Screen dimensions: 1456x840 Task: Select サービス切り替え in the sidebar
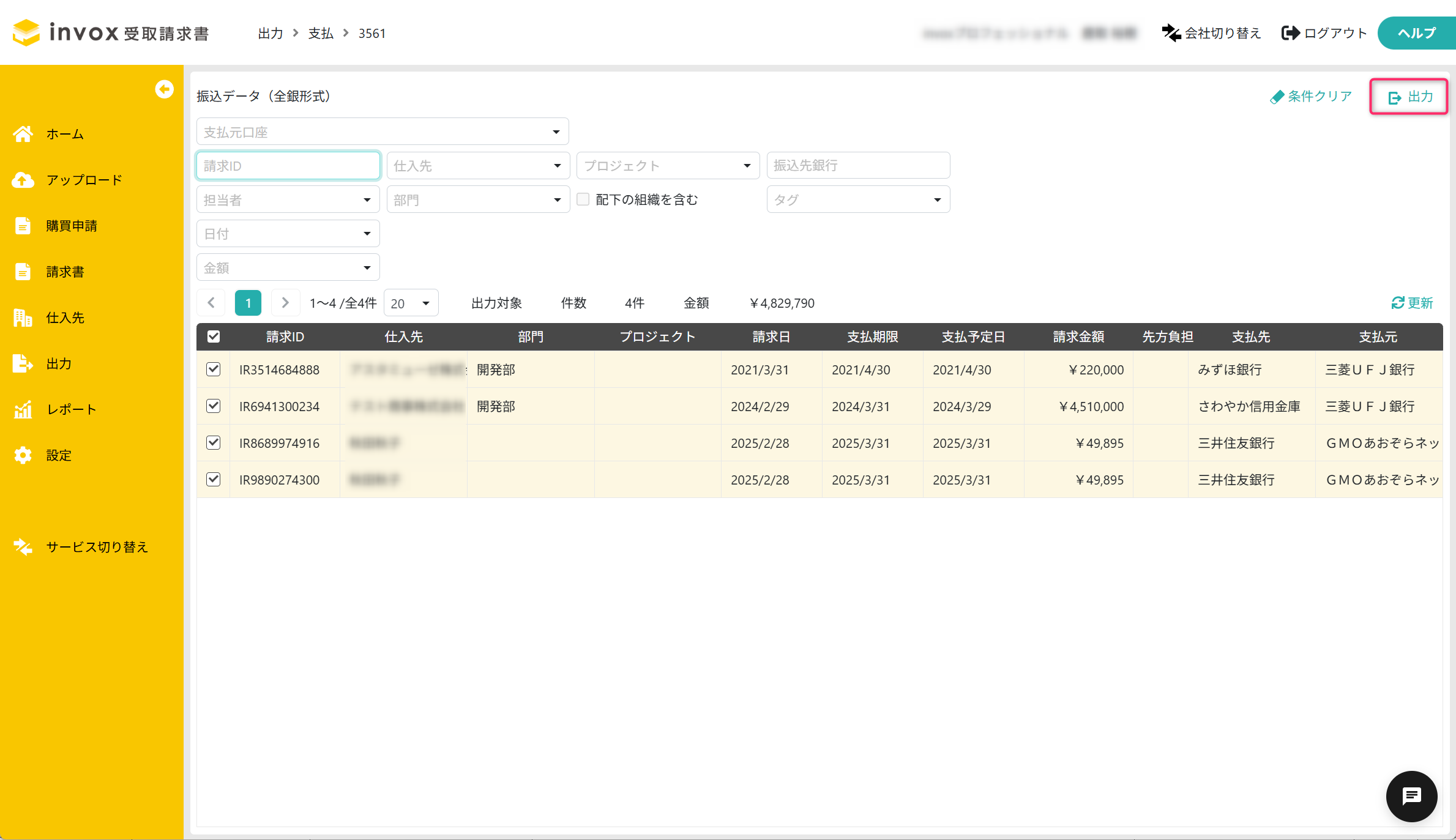click(97, 547)
